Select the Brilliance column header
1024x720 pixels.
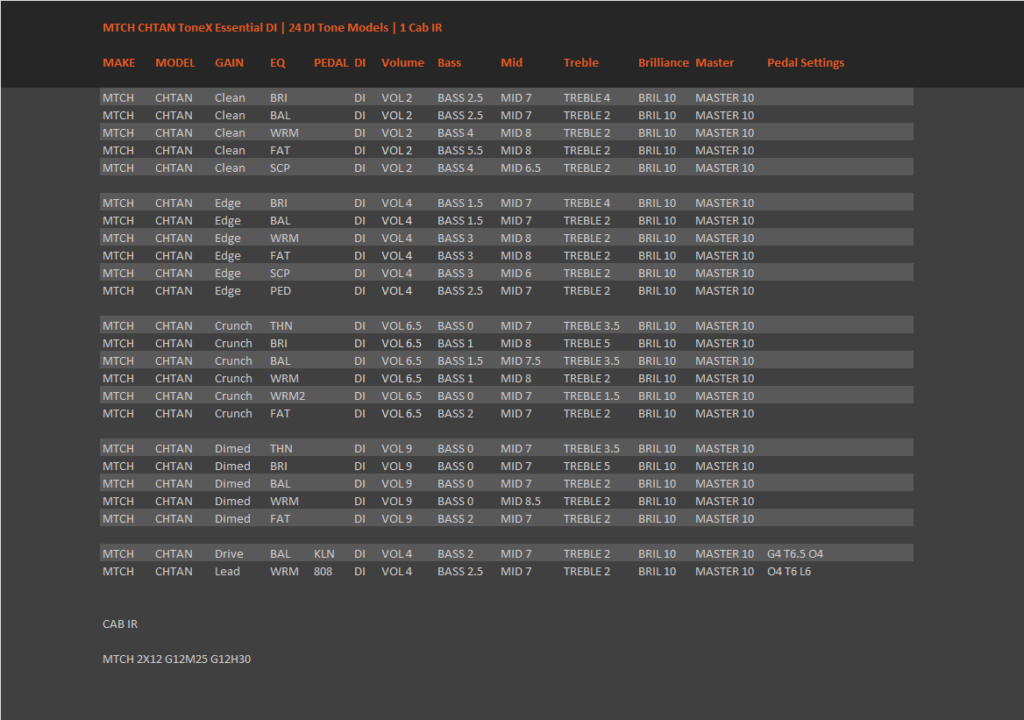click(x=664, y=63)
